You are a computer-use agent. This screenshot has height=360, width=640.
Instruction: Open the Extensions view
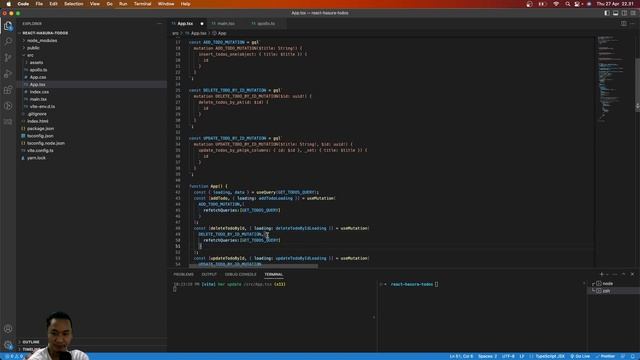point(8,90)
